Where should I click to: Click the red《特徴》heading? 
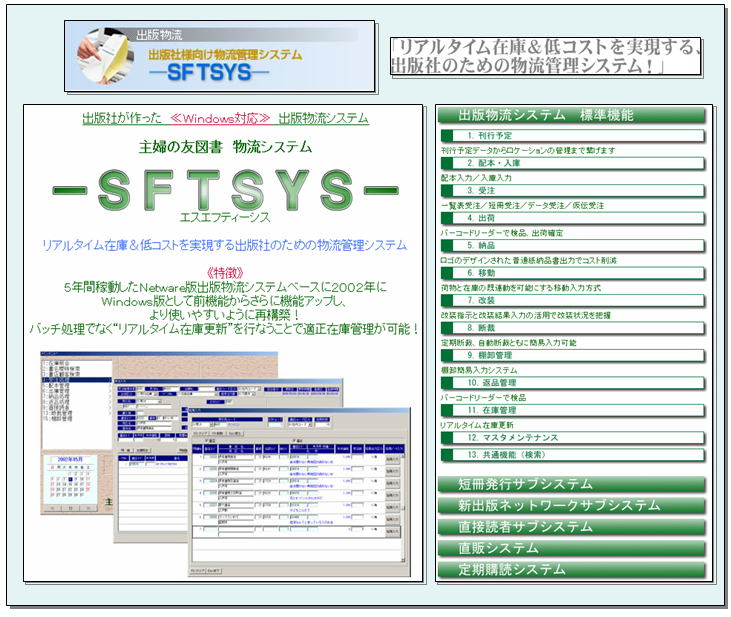click(x=225, y=273)
